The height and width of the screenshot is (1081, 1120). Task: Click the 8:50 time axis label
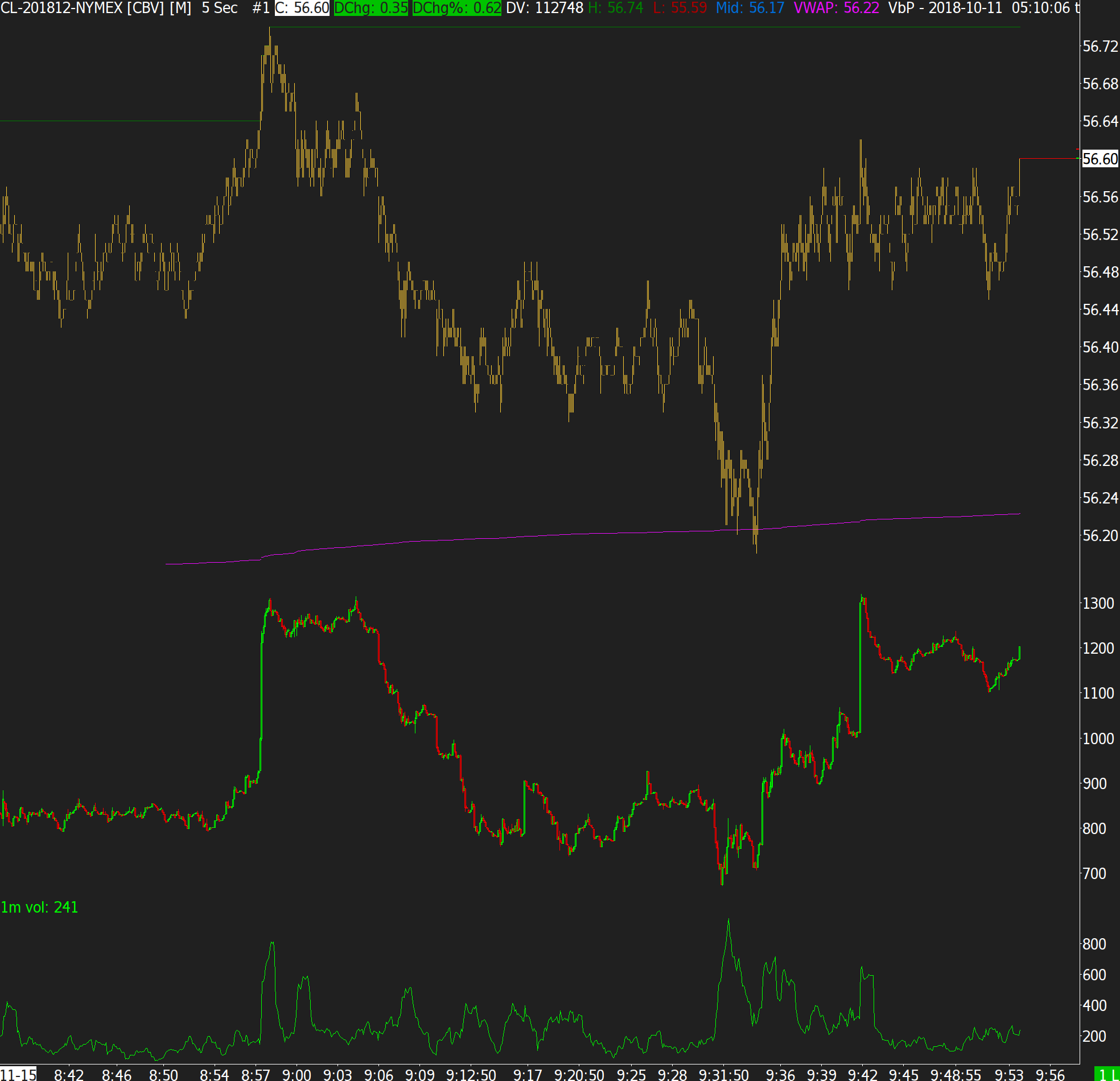pyautogui.click(x=164, y=1074)
